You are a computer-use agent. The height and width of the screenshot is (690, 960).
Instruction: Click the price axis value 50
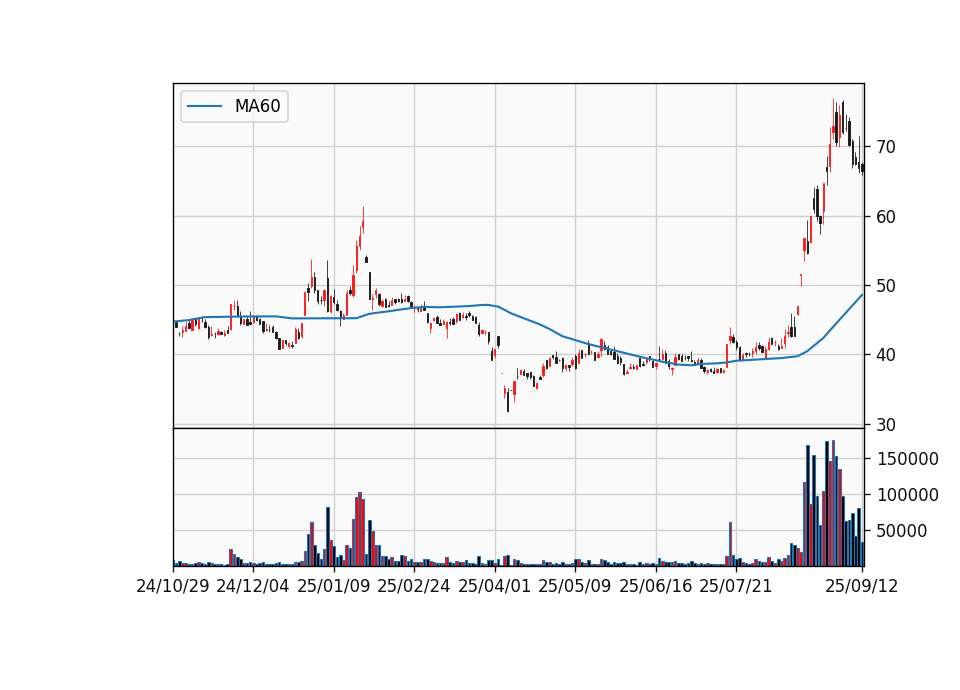click(886, 286)
